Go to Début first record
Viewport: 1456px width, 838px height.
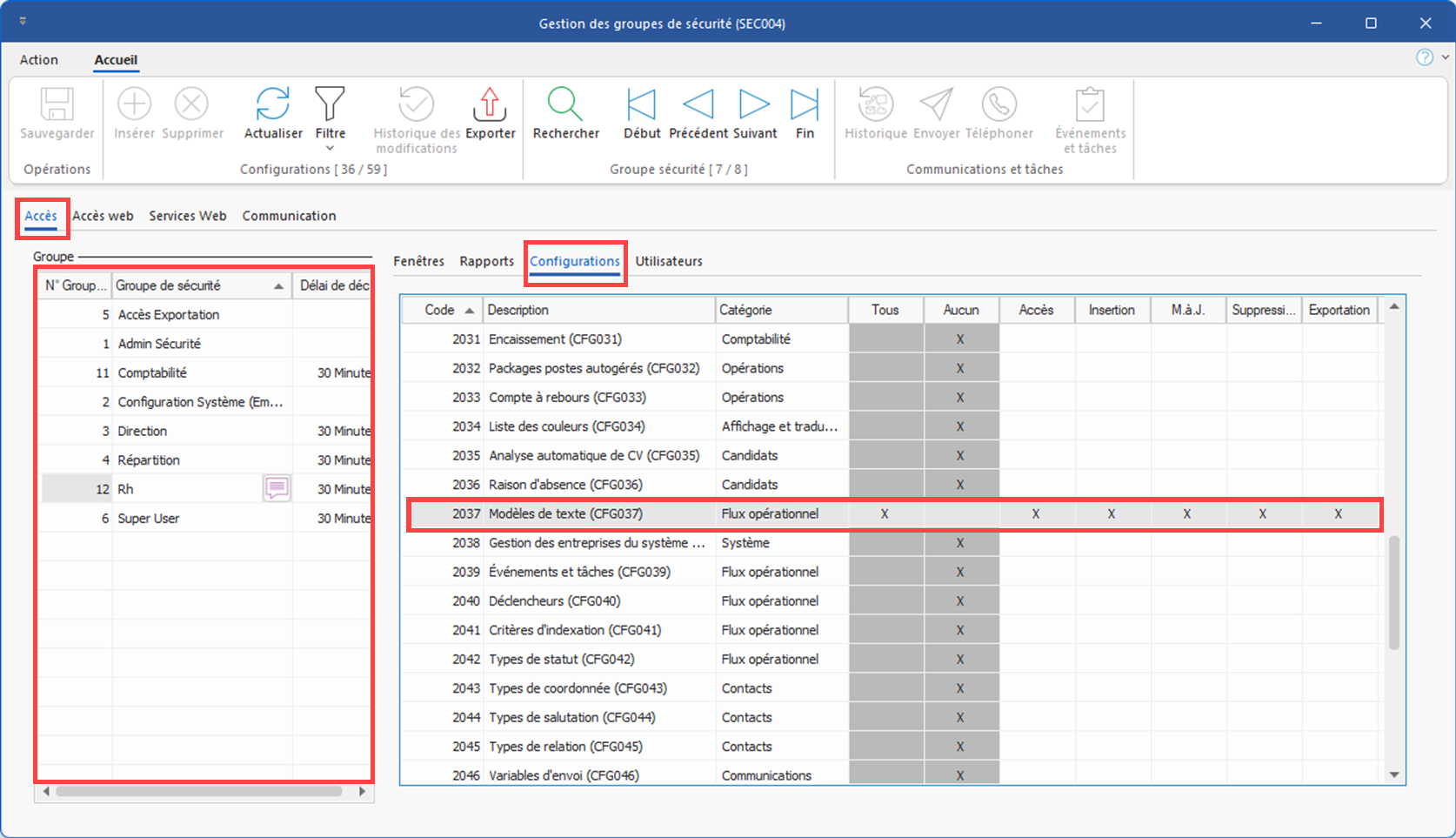click(642, 105)
